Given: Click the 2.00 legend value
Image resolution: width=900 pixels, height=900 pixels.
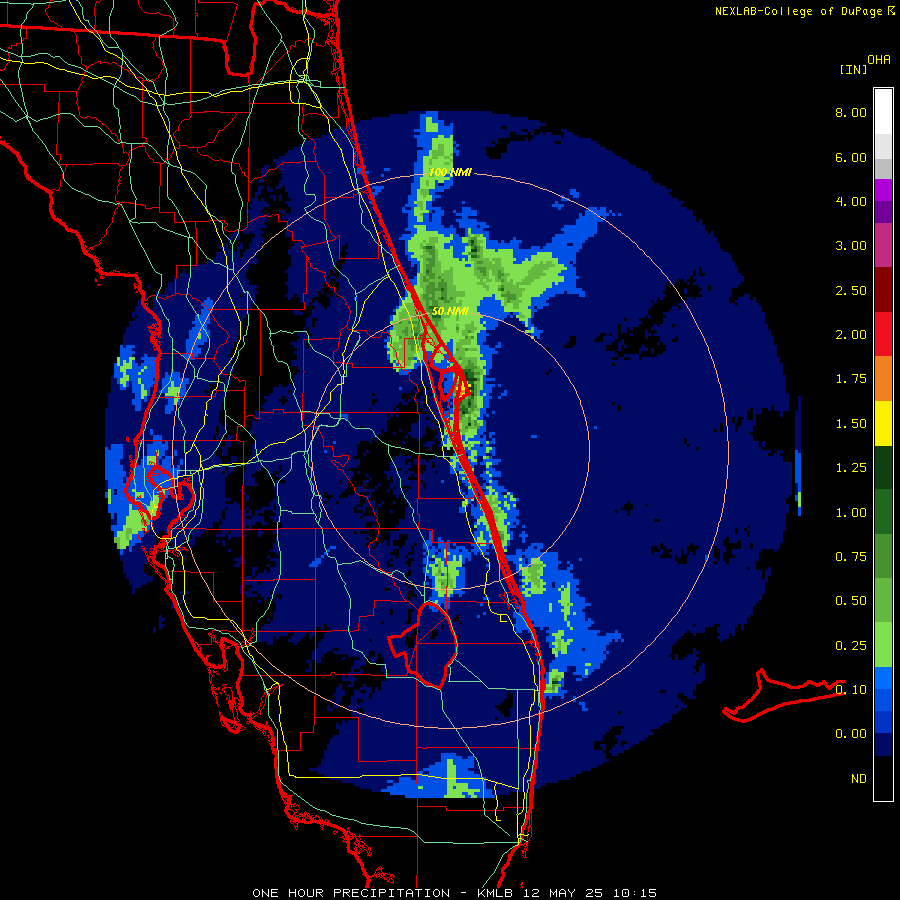Looking at the screenshot, I should (851, 335).
